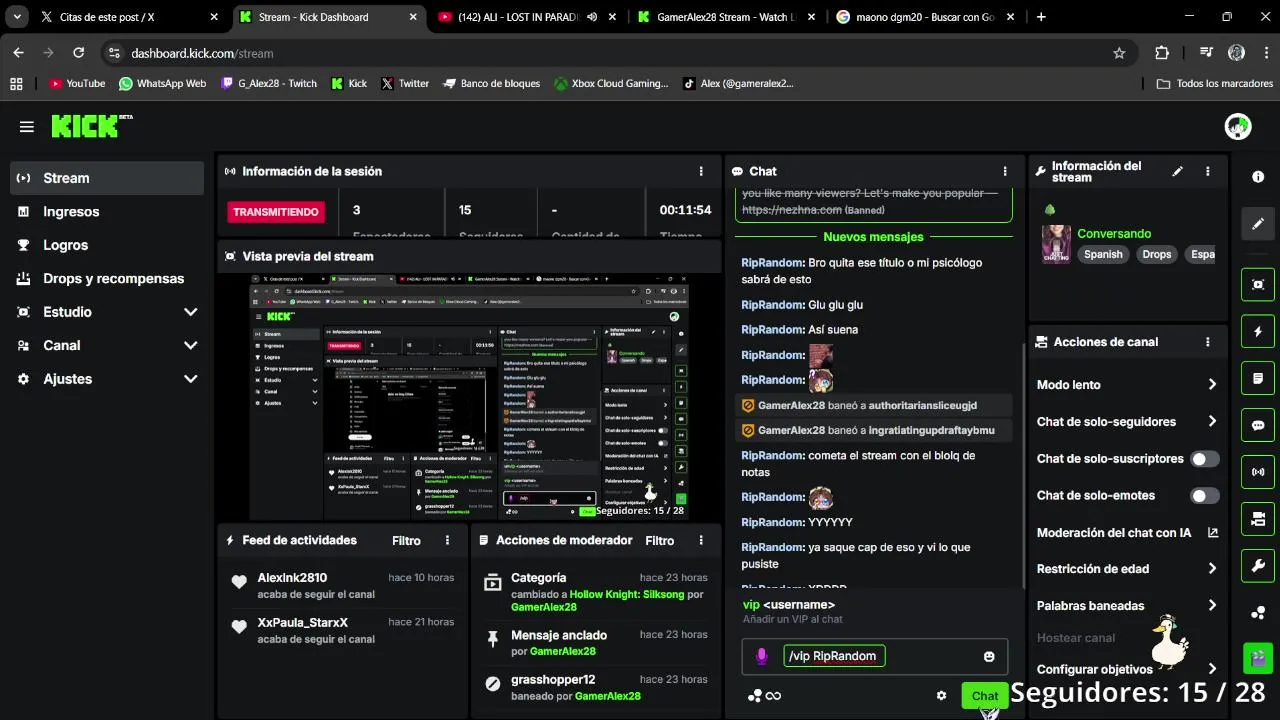Open the hamburger menu beside the KICK logo
Viewport: 1280px width, 720px height.
pyautogui.click(x=27, y=127)
